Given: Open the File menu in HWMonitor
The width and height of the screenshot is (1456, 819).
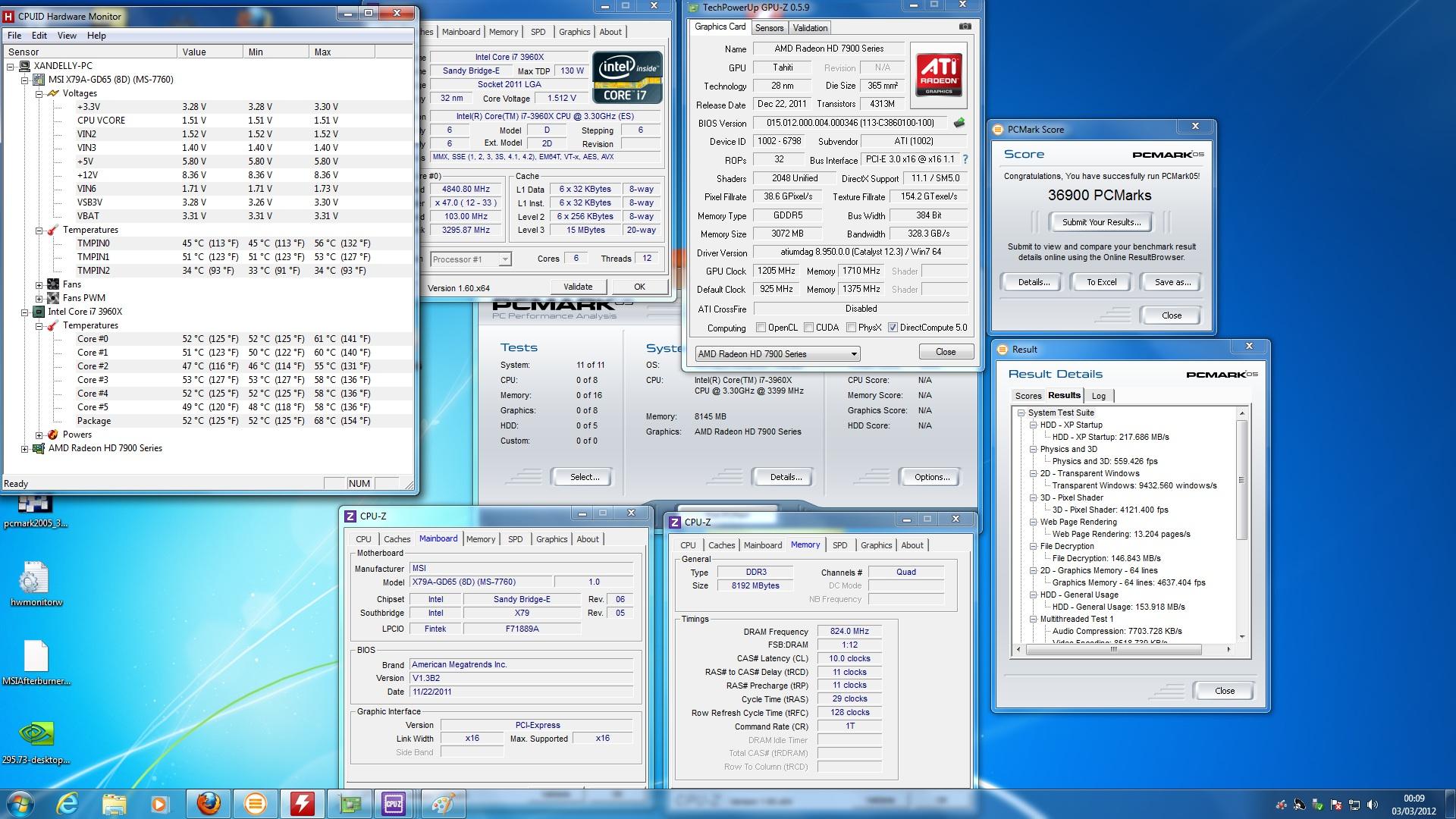Looking at the screenshot, I should [14, 36].
